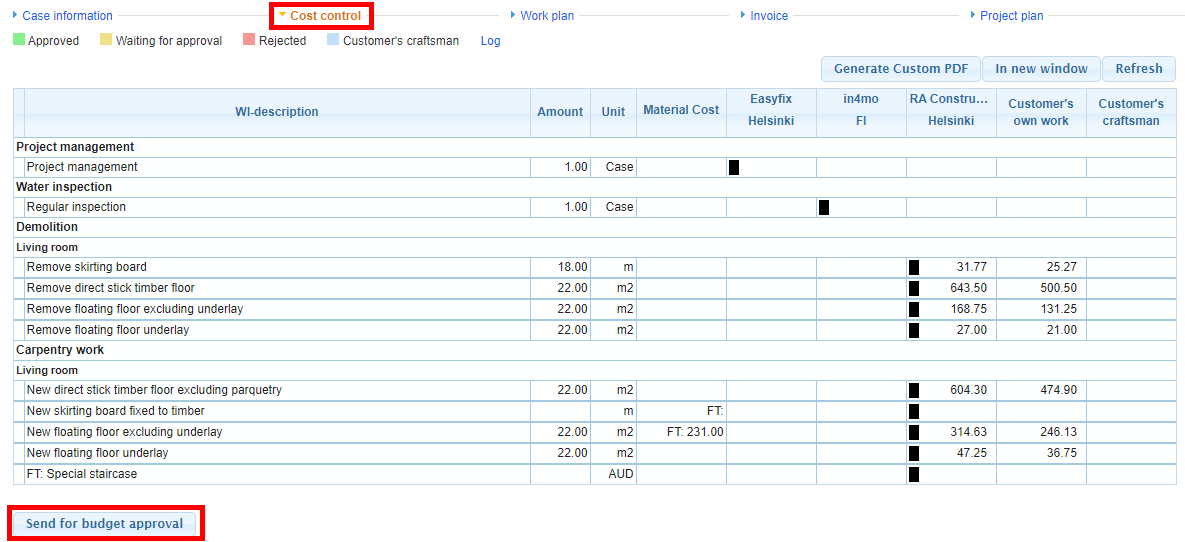Open the Invoice section
This screenshot has height=542, width=1185.
[x=768, y=16]
